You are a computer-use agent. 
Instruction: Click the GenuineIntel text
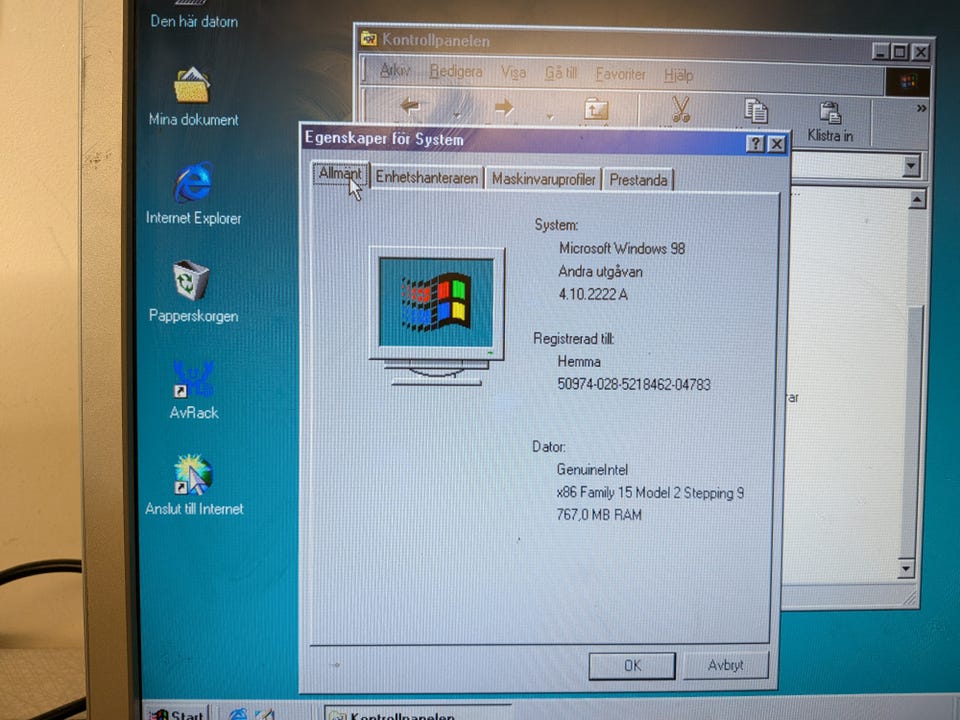coord(592,470)
